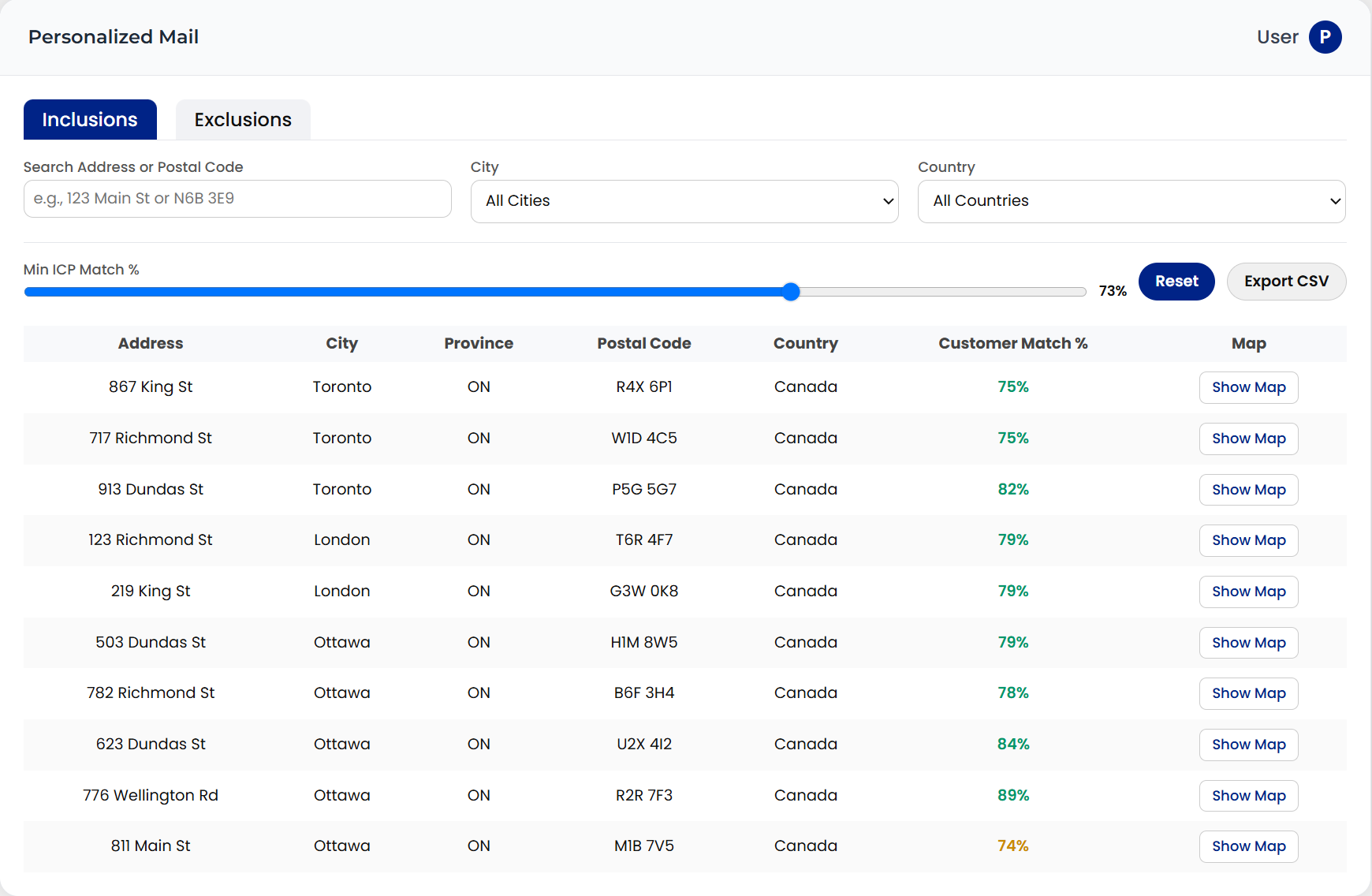Select the Inclusions tab
1372x896 pixels.
pyautogui.click(x=90, y=120)
